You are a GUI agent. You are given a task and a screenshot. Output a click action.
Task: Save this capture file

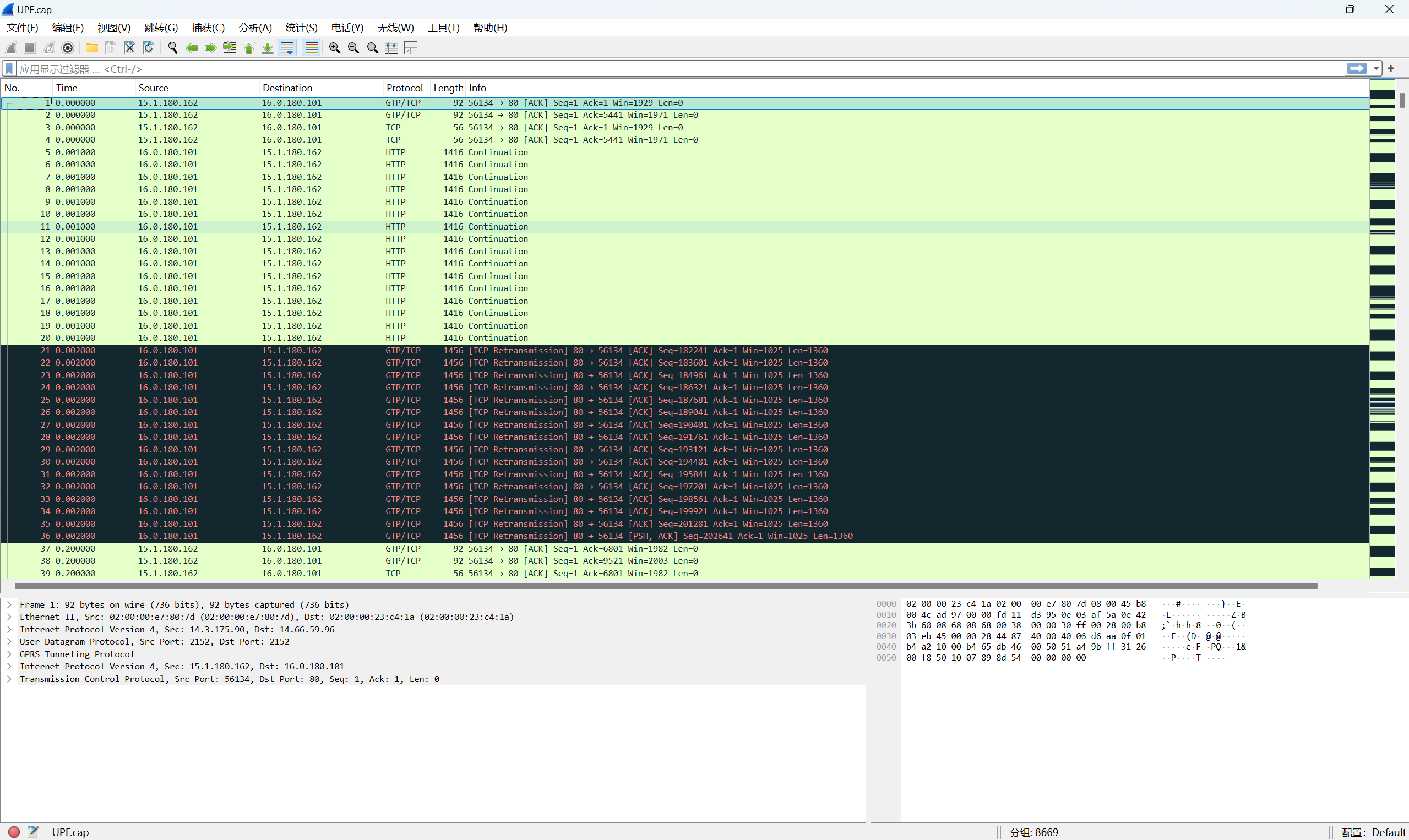(x=111, y=48)
